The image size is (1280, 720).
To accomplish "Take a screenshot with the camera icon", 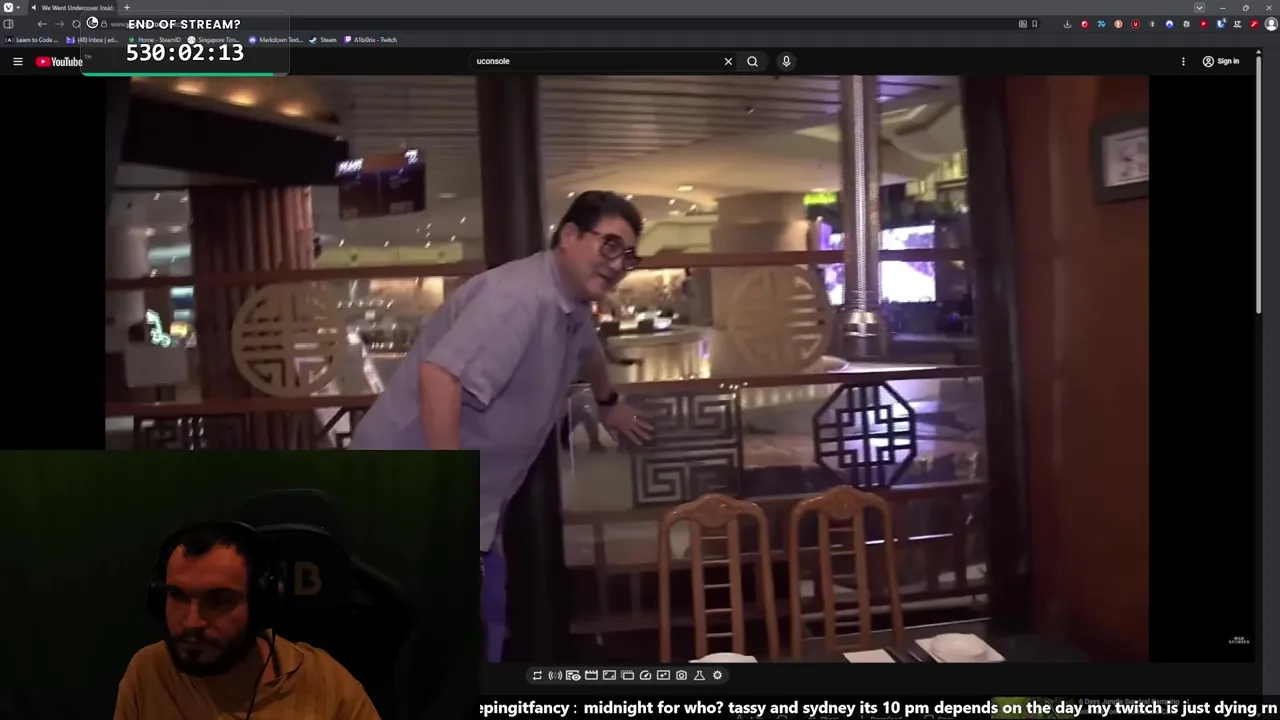I will point(681,675).
